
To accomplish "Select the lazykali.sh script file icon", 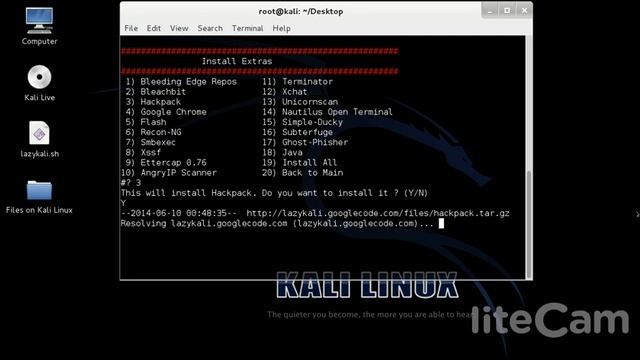I will [x=39, y=133].
